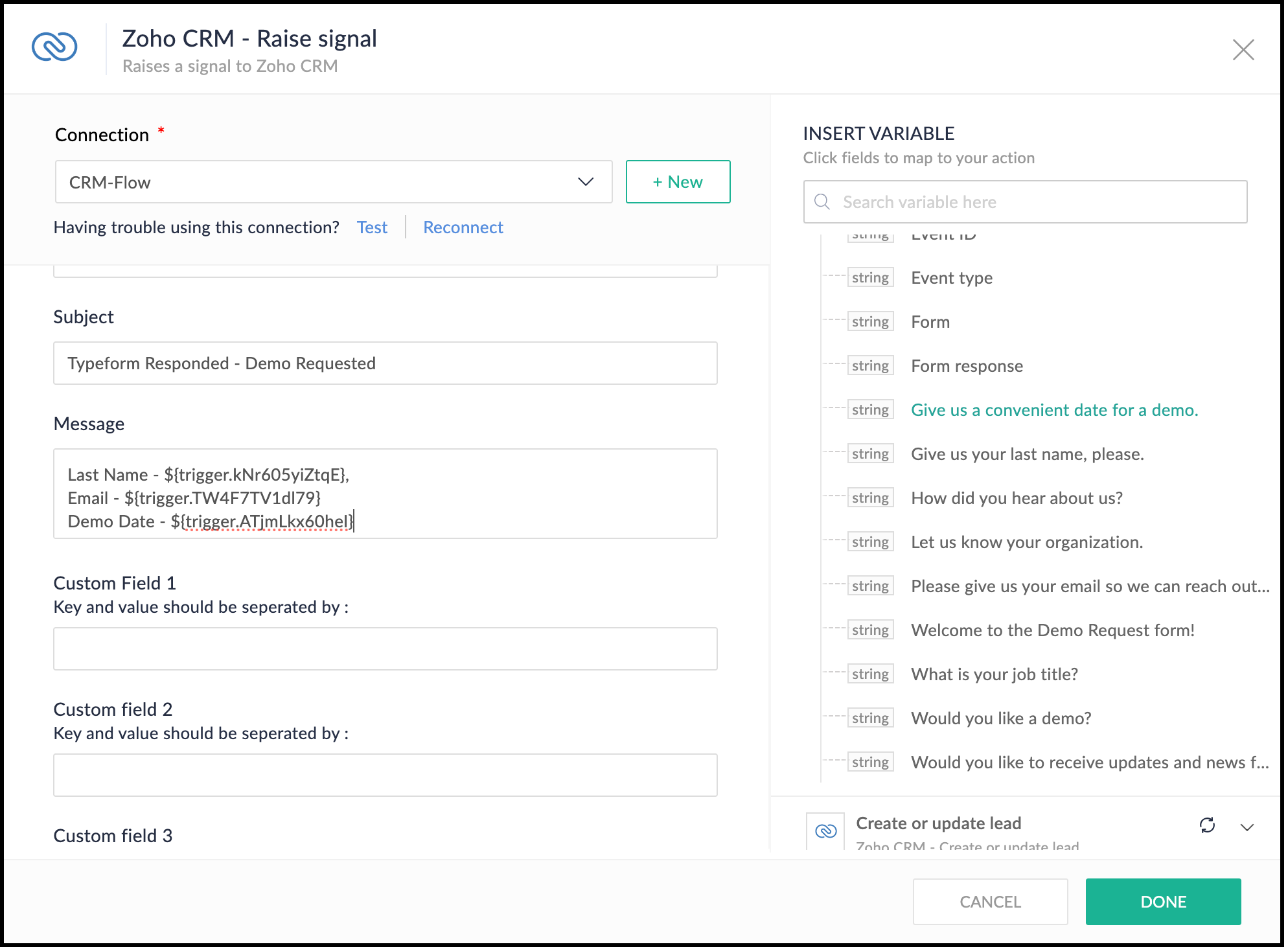Close the Raise signal dialog
The width and height of the screenshot is (1288, 951).
pyautogui.click(x=1243, y=50)
